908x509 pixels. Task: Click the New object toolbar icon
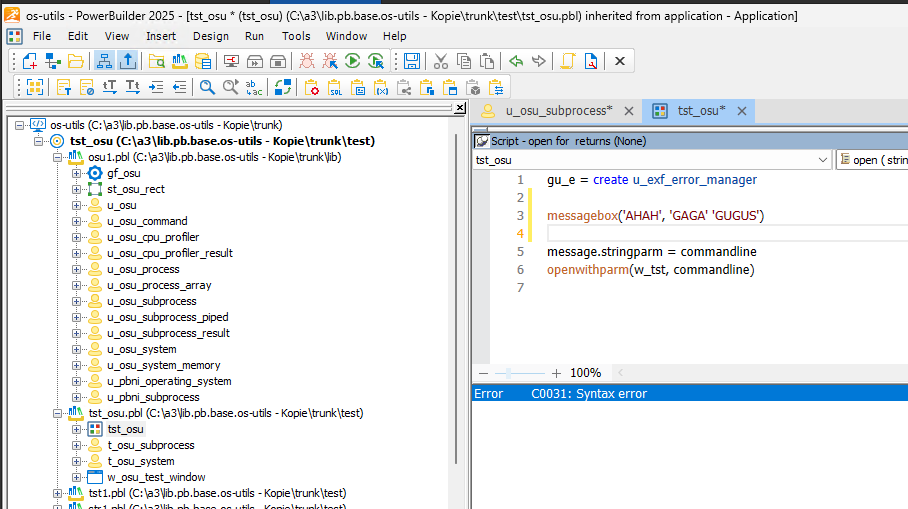(30, 61)
